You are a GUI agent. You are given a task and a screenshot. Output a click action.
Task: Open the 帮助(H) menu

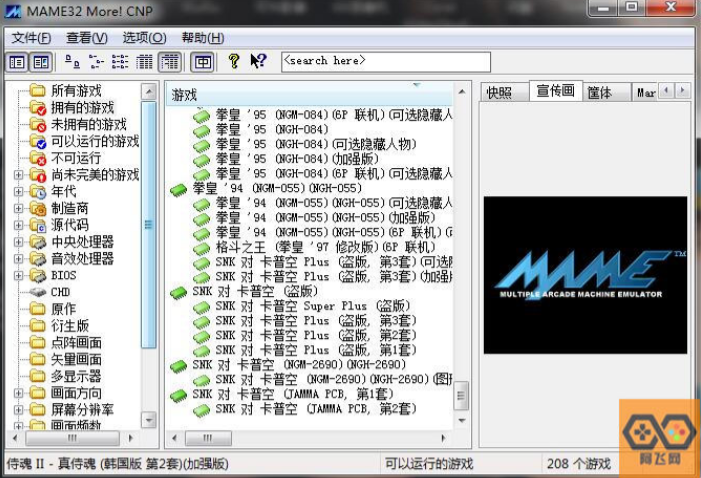click(203, 38)
